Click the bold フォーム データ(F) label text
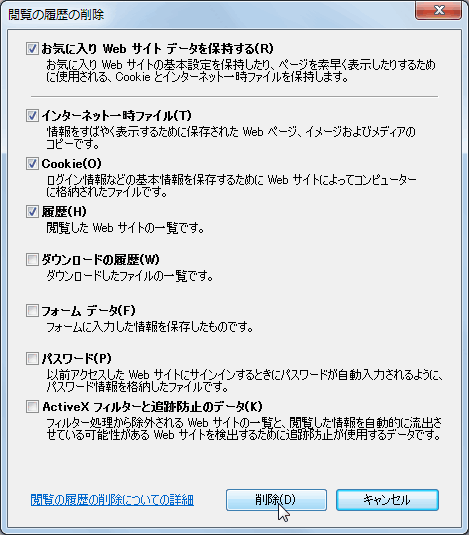The height and width of the screenshot is (535, 469). click(89, 311)
